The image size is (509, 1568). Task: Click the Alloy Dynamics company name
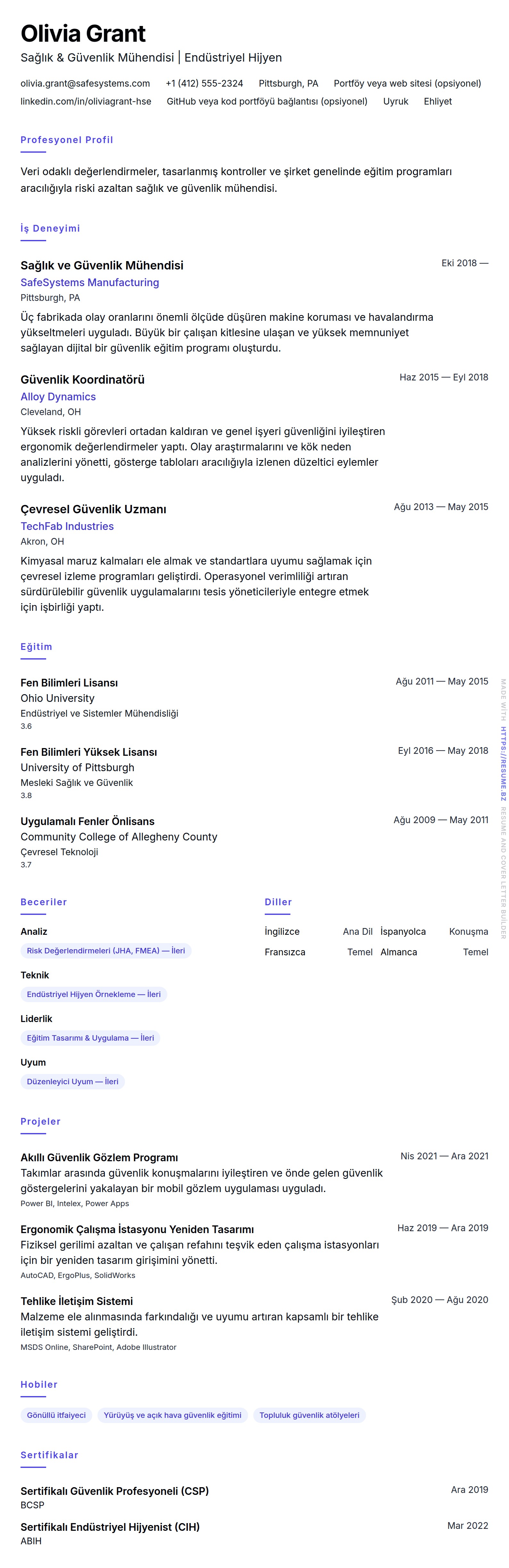pos(58,397)
